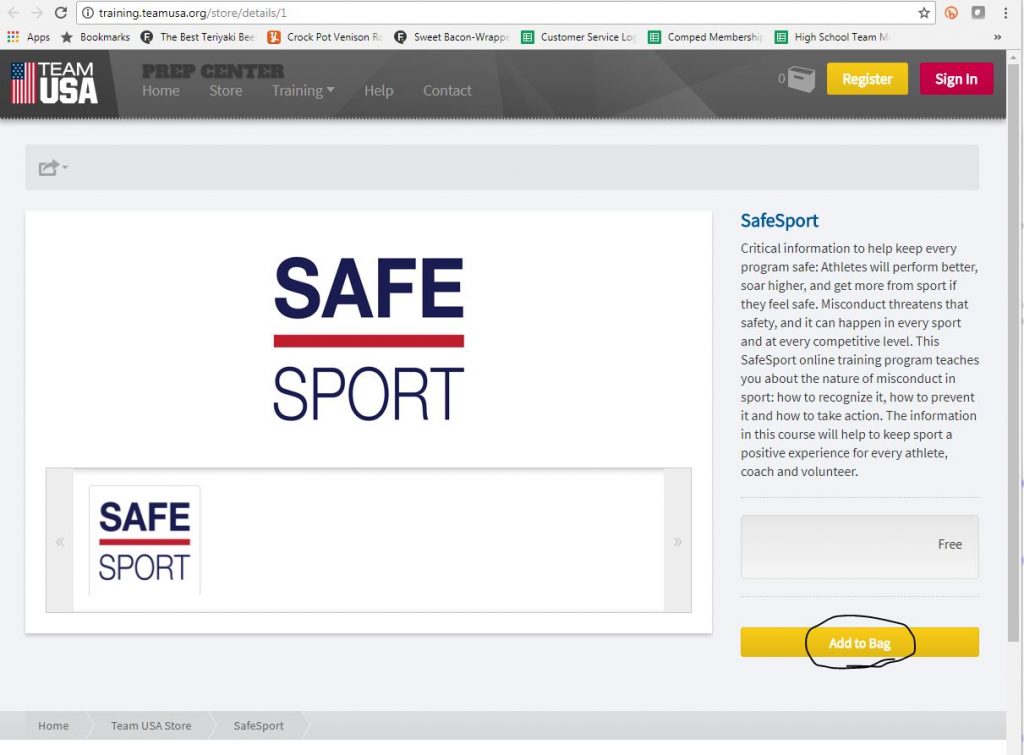Open the Chrome three-dot menu
This screenshot has width=1024, height=755.
1005,13
